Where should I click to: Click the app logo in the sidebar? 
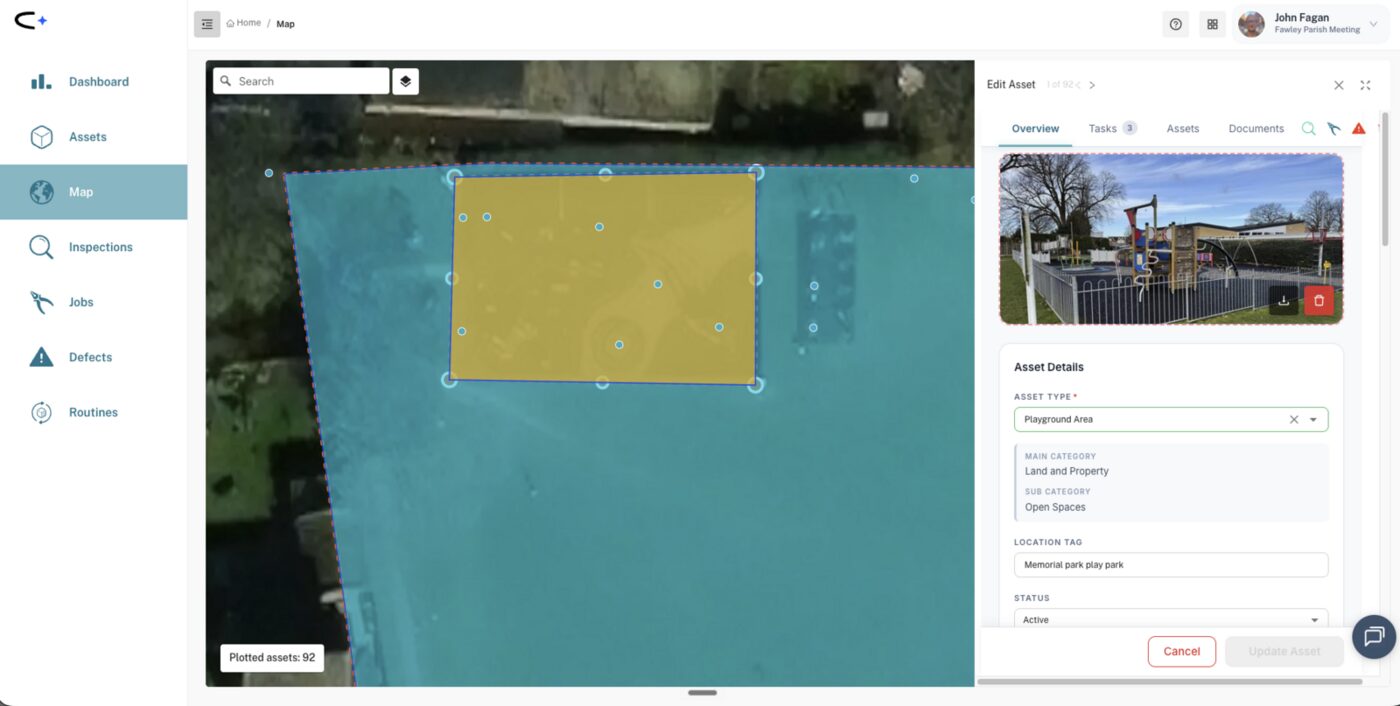pos(31,20)
